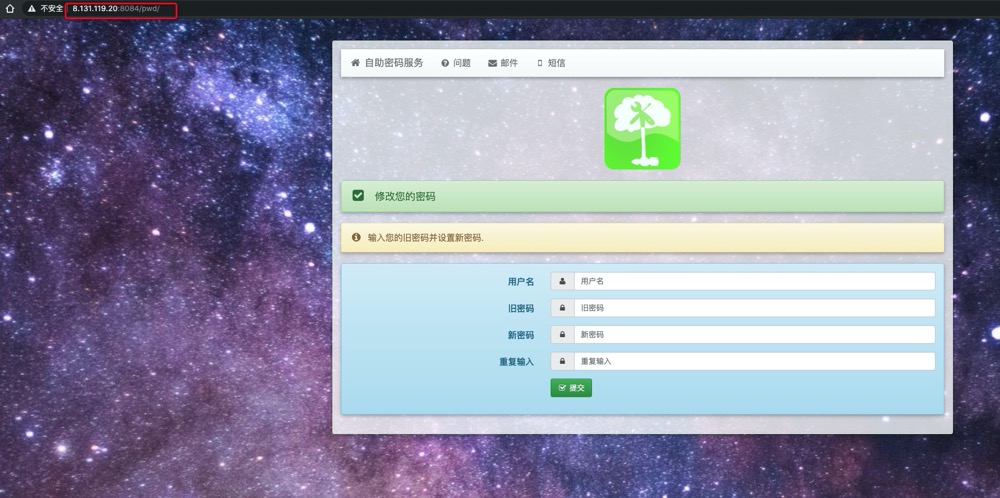The height and width of the screenshot is (498, 1000).
Task: Switch to the 问题 menu item
Action: (456, 63)
